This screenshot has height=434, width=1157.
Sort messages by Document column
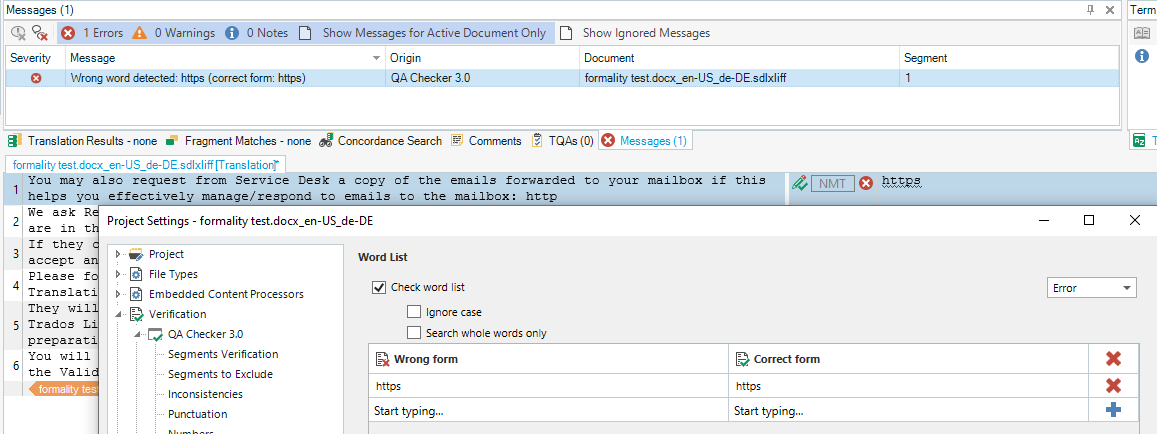(x=740, y=58)
